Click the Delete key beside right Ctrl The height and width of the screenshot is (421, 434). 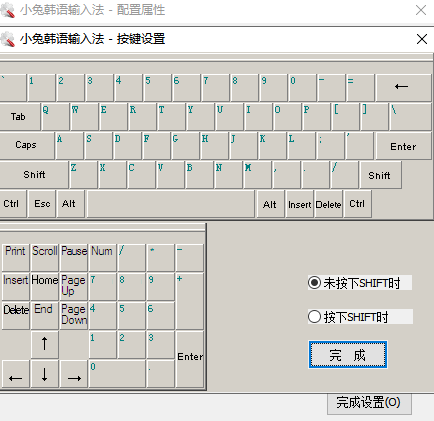point(329,204)
